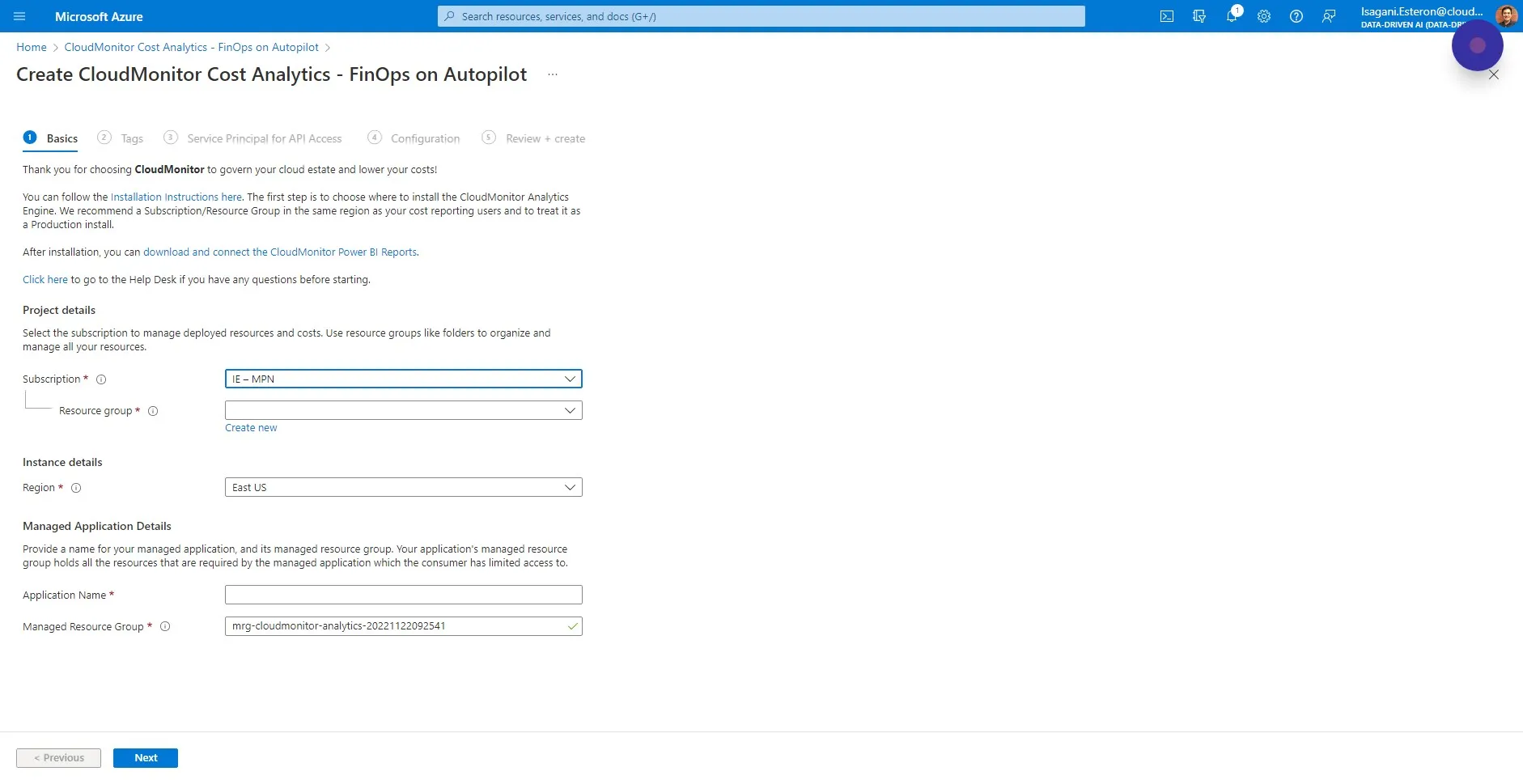Open the Configuration tab
This screenshot has height=784, width=1523.
coord(414,138)
